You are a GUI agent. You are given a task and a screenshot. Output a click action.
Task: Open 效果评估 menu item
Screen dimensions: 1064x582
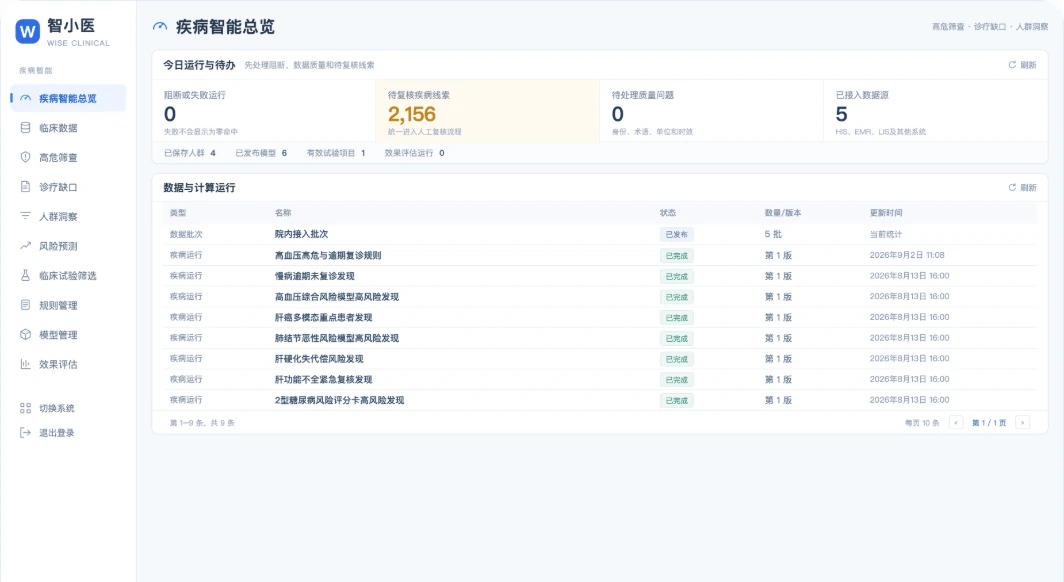pos(68,364)
